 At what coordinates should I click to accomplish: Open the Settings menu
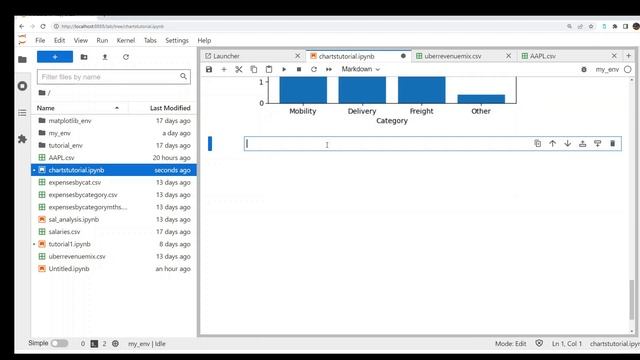click(177, 40)
